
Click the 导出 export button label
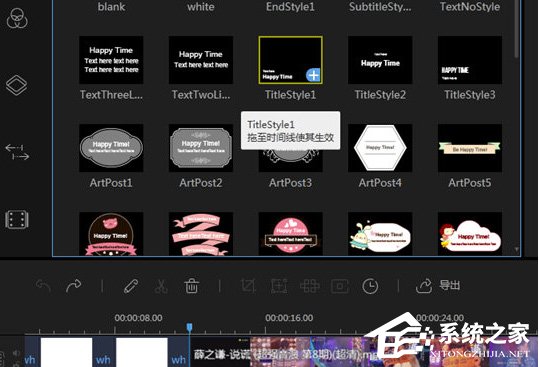click(x=450, y=285)
